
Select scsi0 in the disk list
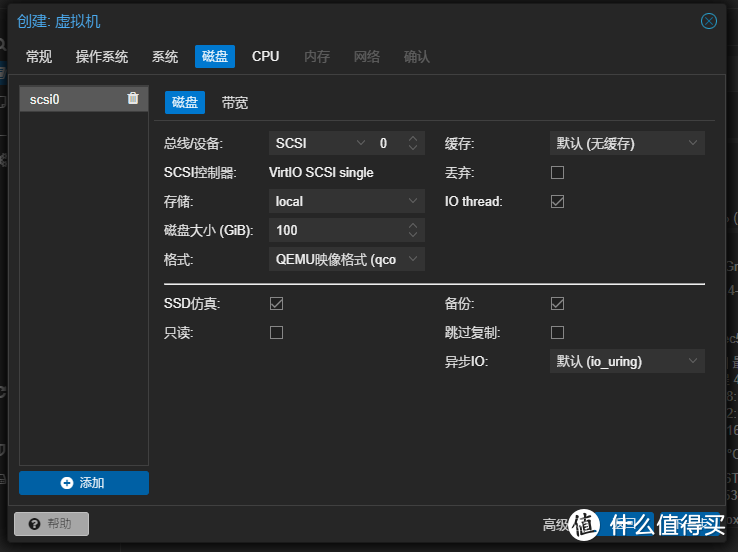click(70, 98)
